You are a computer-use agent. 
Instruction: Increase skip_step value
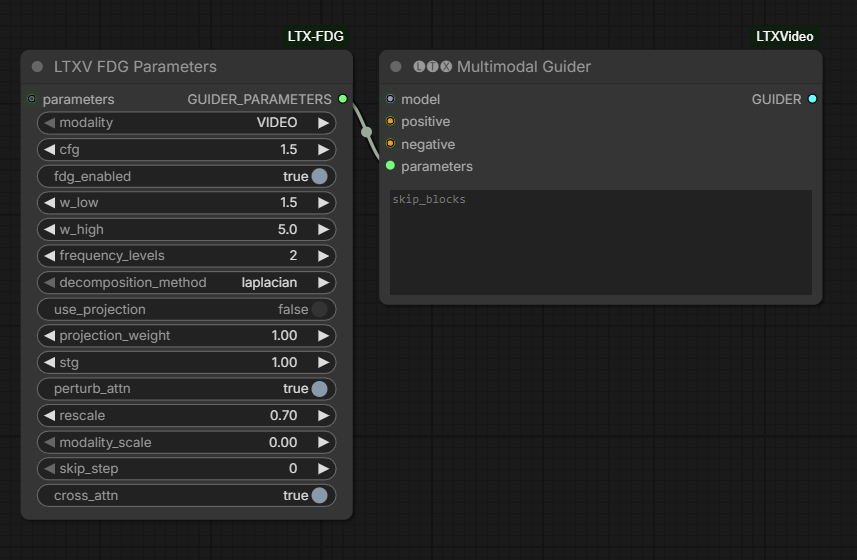(x=324, y=469)
